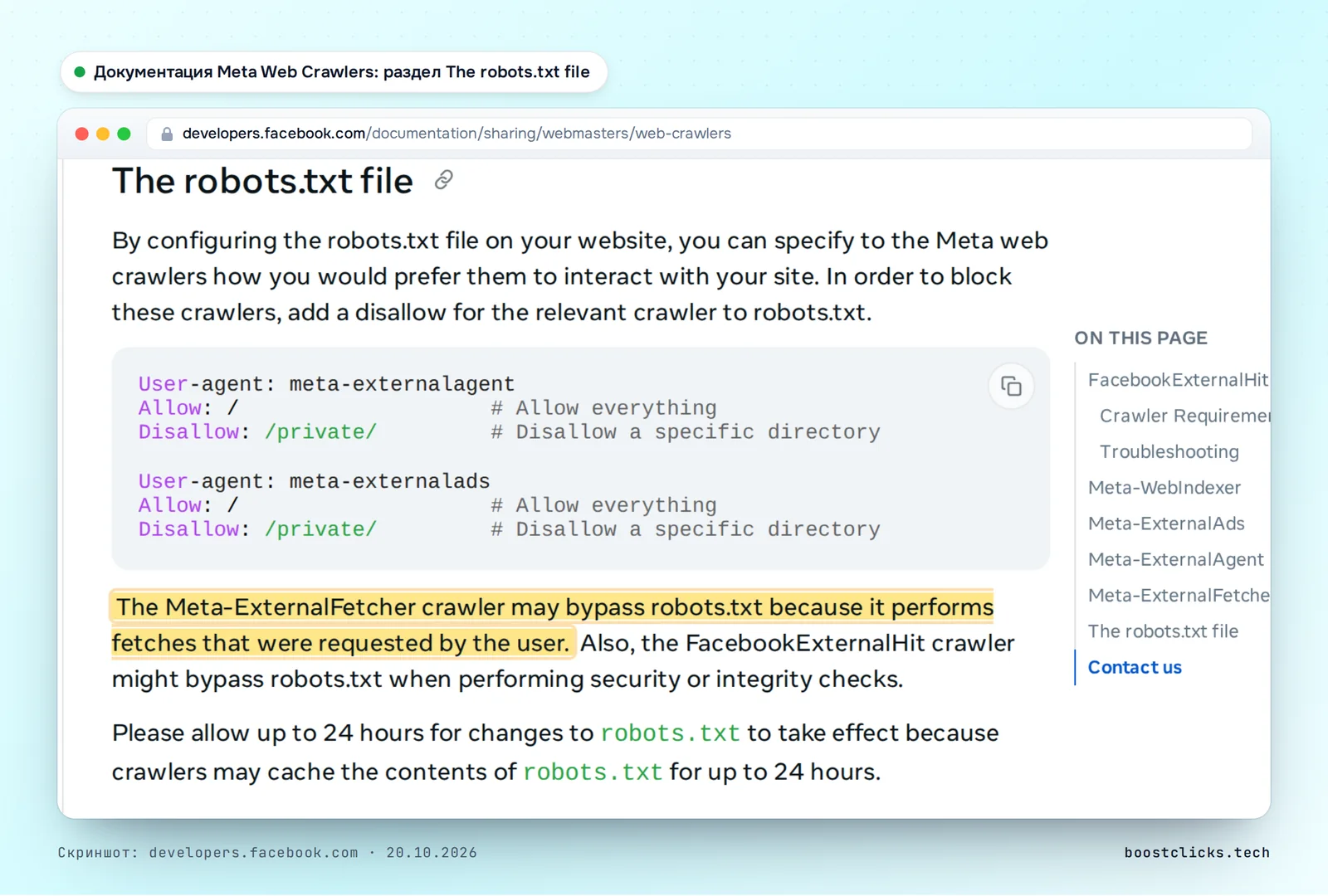
Task: Select 'The robots.txt file' sidebar link
Action: click(x=1163, y=631)
